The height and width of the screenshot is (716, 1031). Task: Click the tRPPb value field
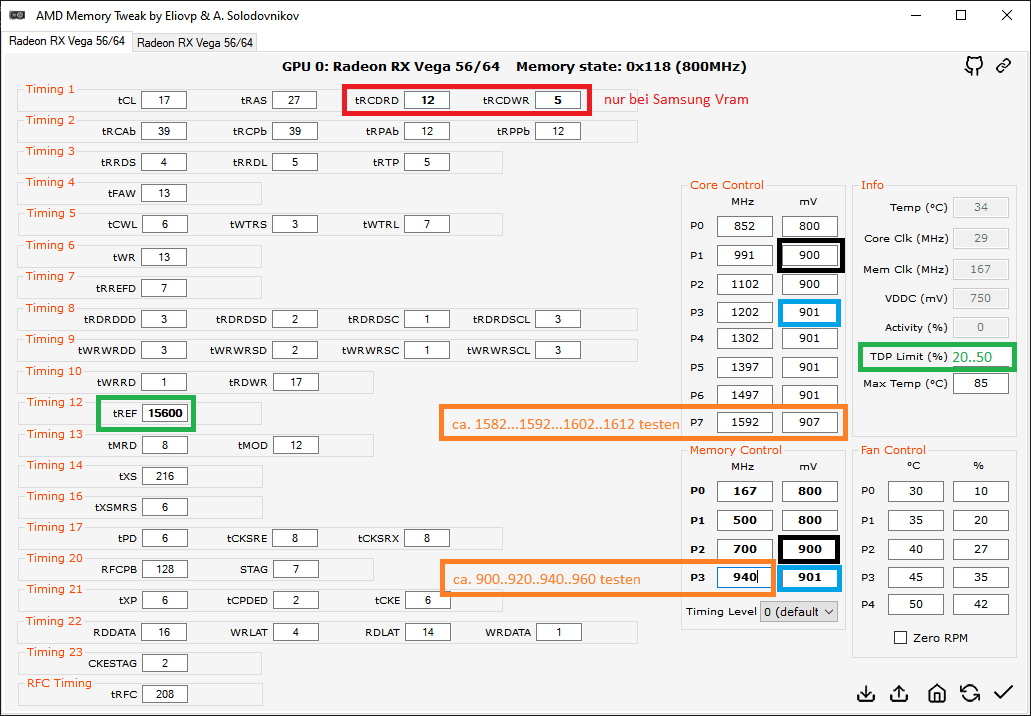pyautogui.click(x=558, y=131)
